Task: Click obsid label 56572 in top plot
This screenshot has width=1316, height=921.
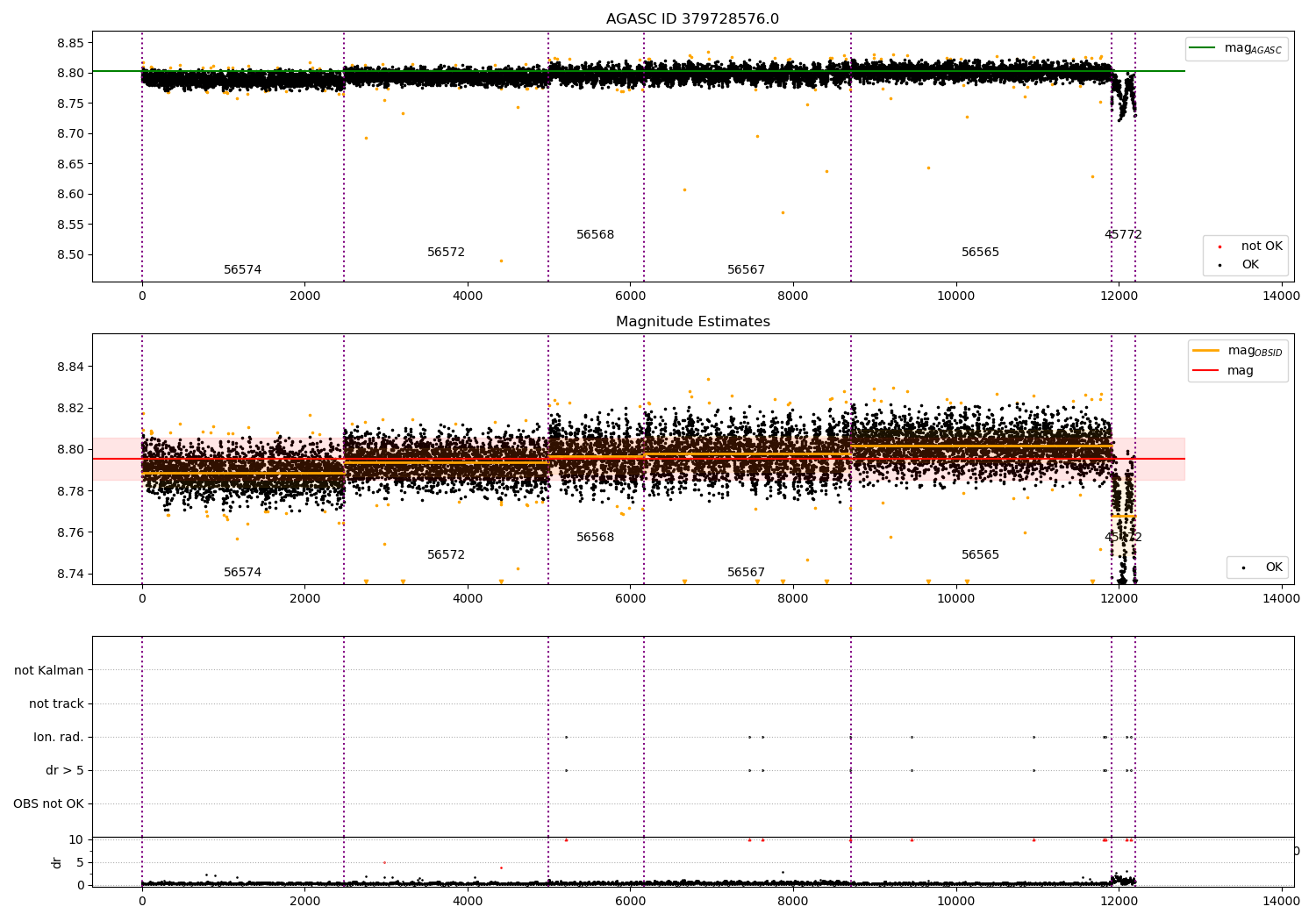Action: click(x=446, y=253)
